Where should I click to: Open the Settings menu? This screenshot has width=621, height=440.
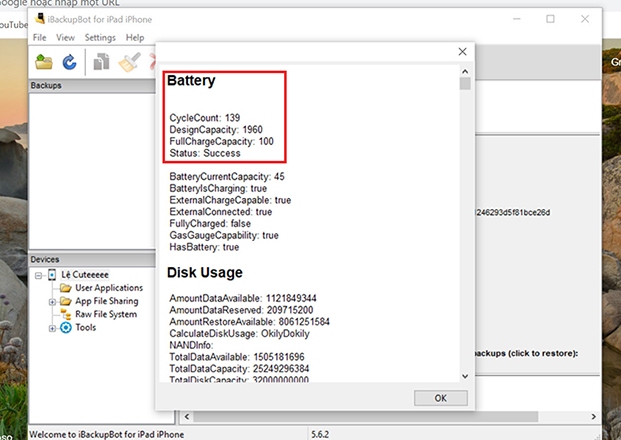[99, 37]
